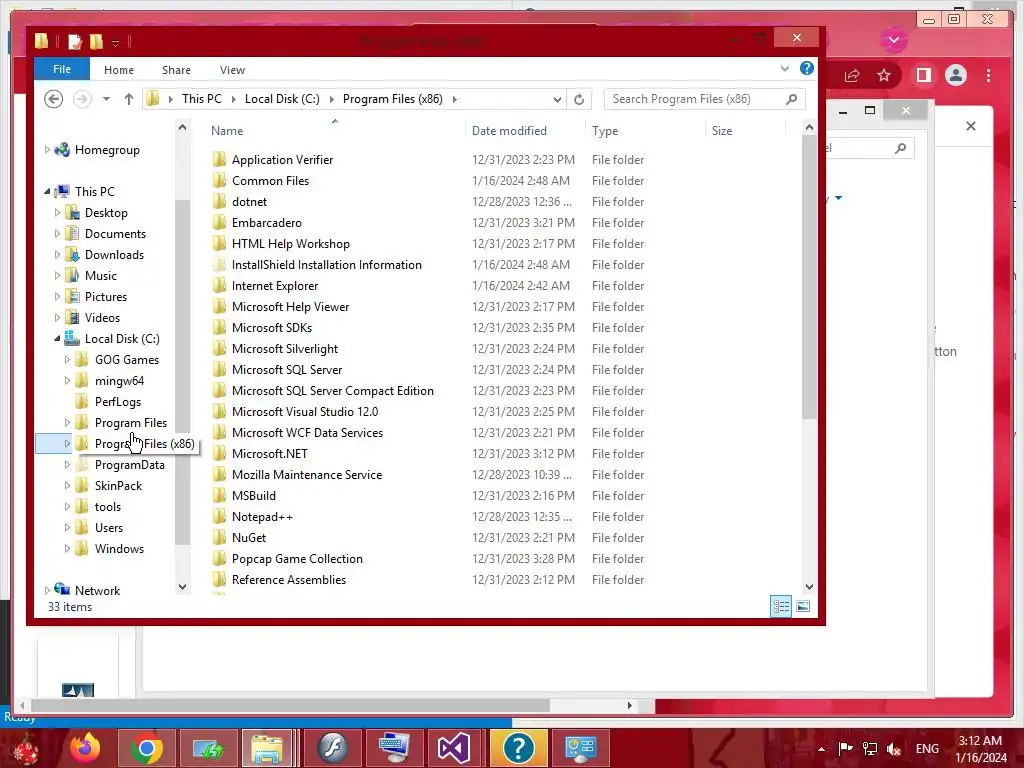This screenshot has width=1024, height=768.
Task: Expand the Network tree node
Action: tap(47, 590)
